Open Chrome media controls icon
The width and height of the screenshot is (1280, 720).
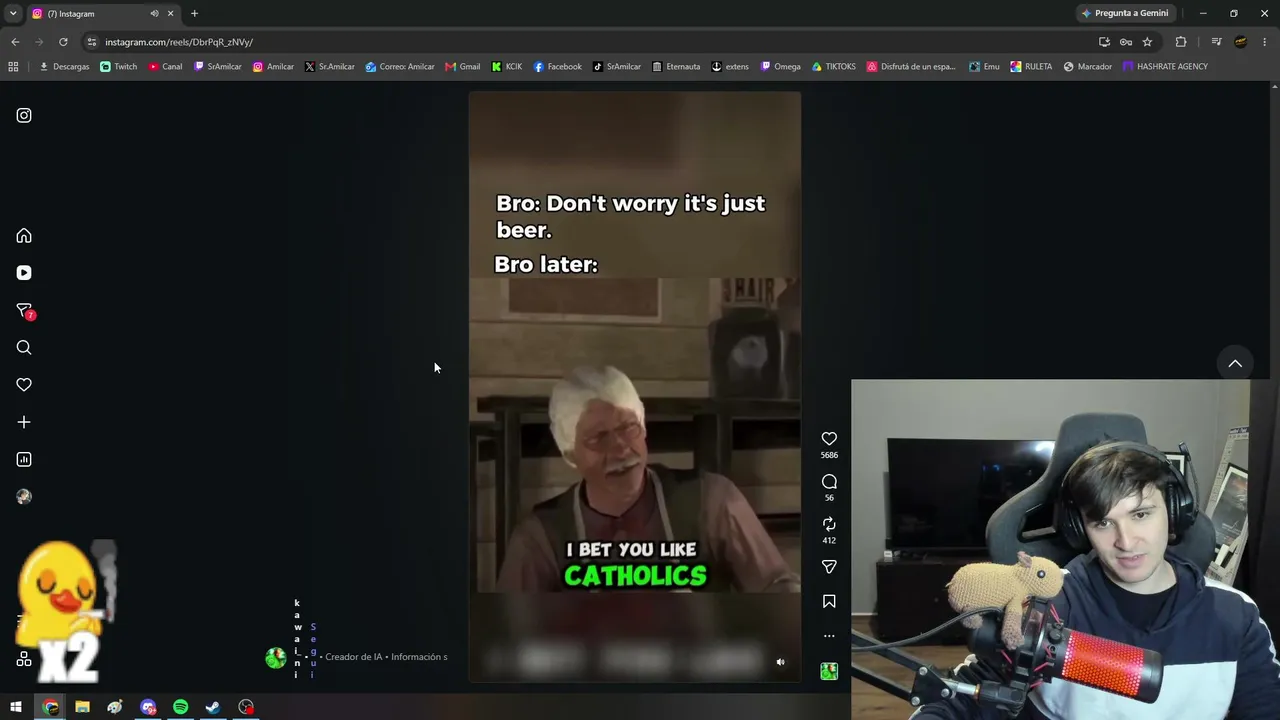click(1216, 42)
